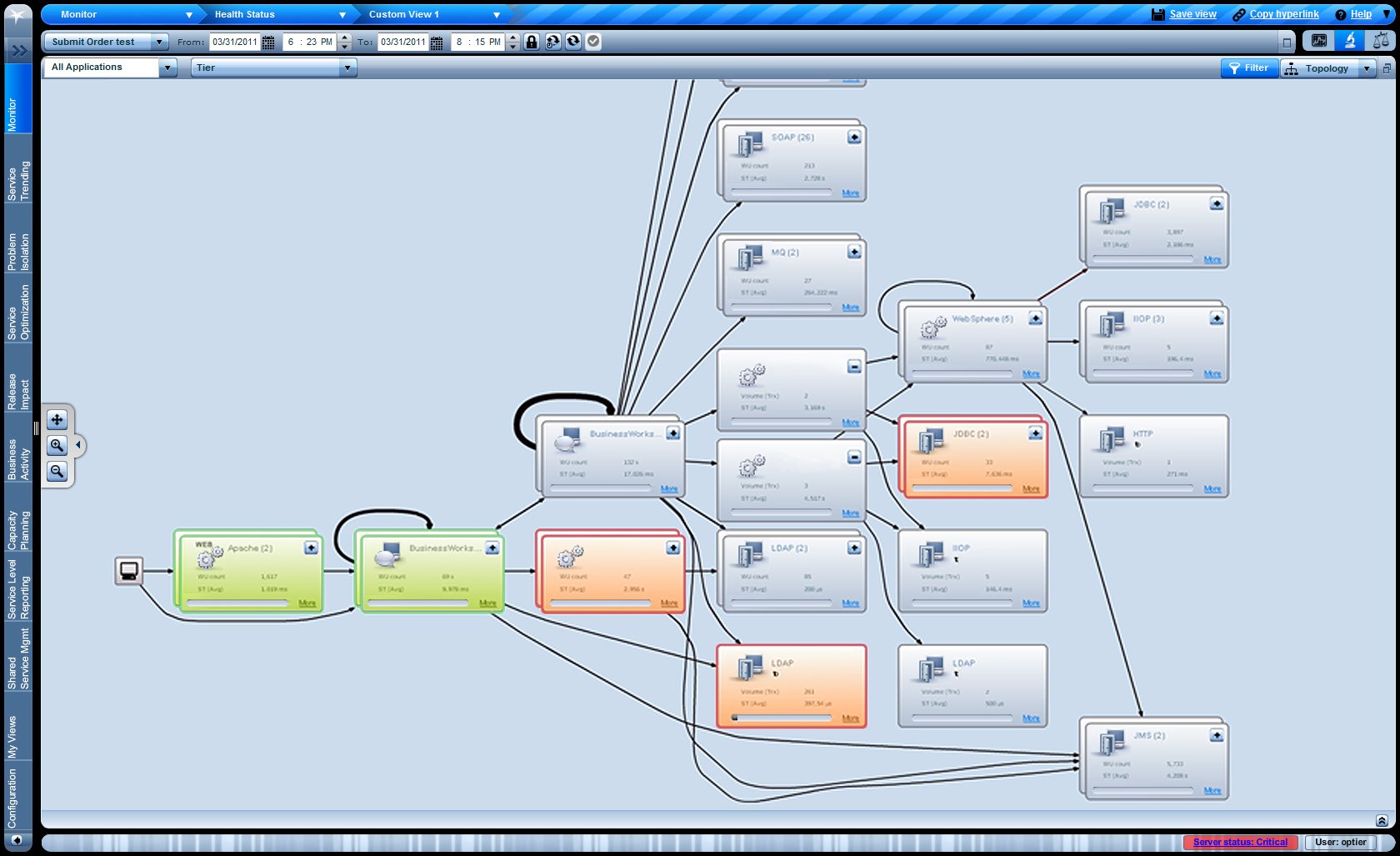Expand the Apache (2) node

311,548
